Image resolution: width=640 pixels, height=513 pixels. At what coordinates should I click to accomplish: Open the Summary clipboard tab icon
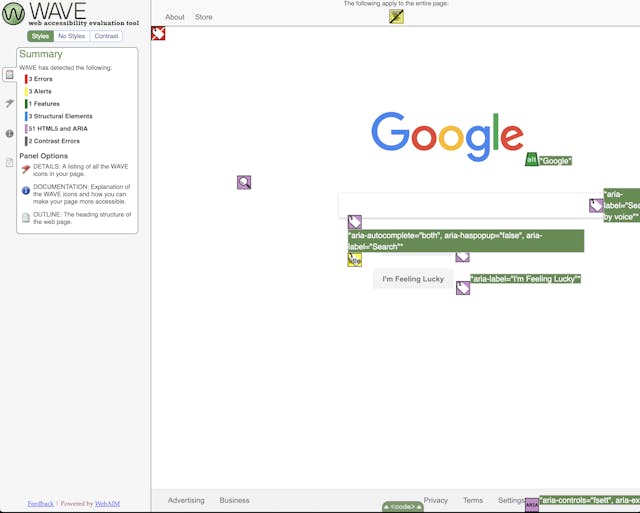pyautogui.click(x=9, y=75)
